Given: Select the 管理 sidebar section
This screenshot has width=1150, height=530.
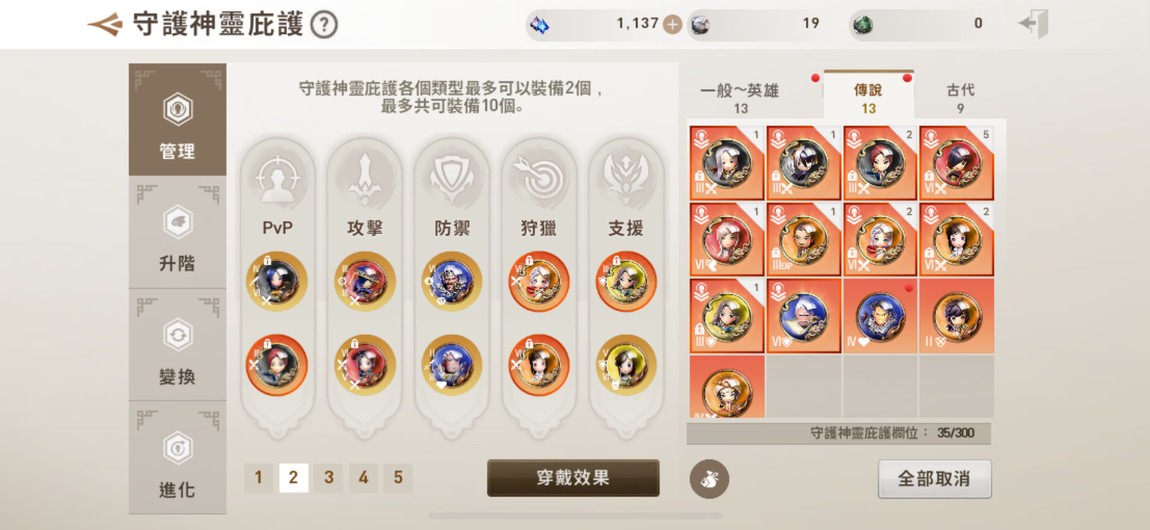Looking at the screenshot, I should tap(177, 119).
